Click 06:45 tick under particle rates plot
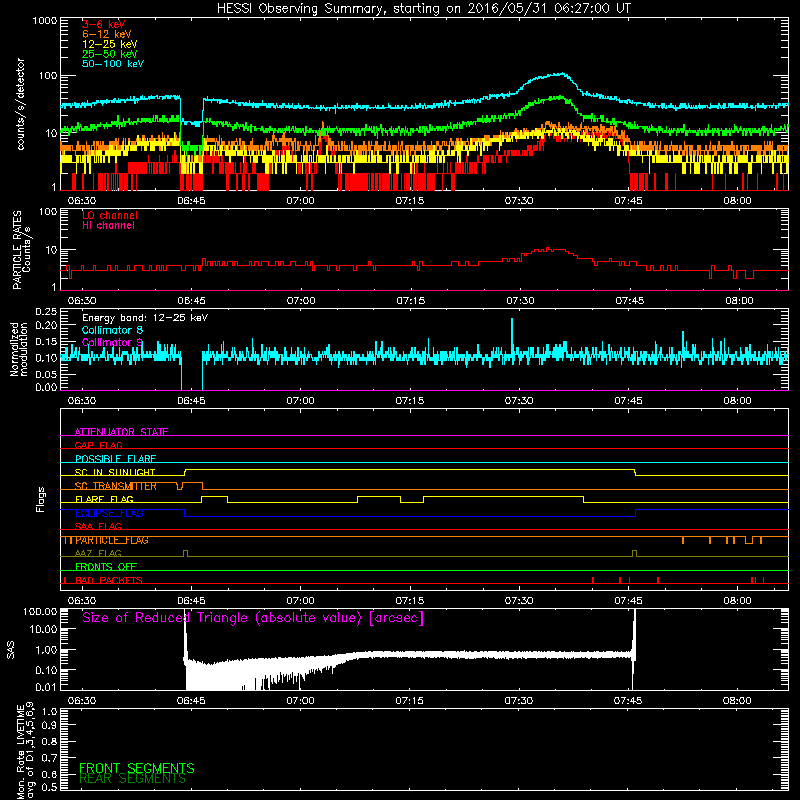 click(x=191, y=301)
